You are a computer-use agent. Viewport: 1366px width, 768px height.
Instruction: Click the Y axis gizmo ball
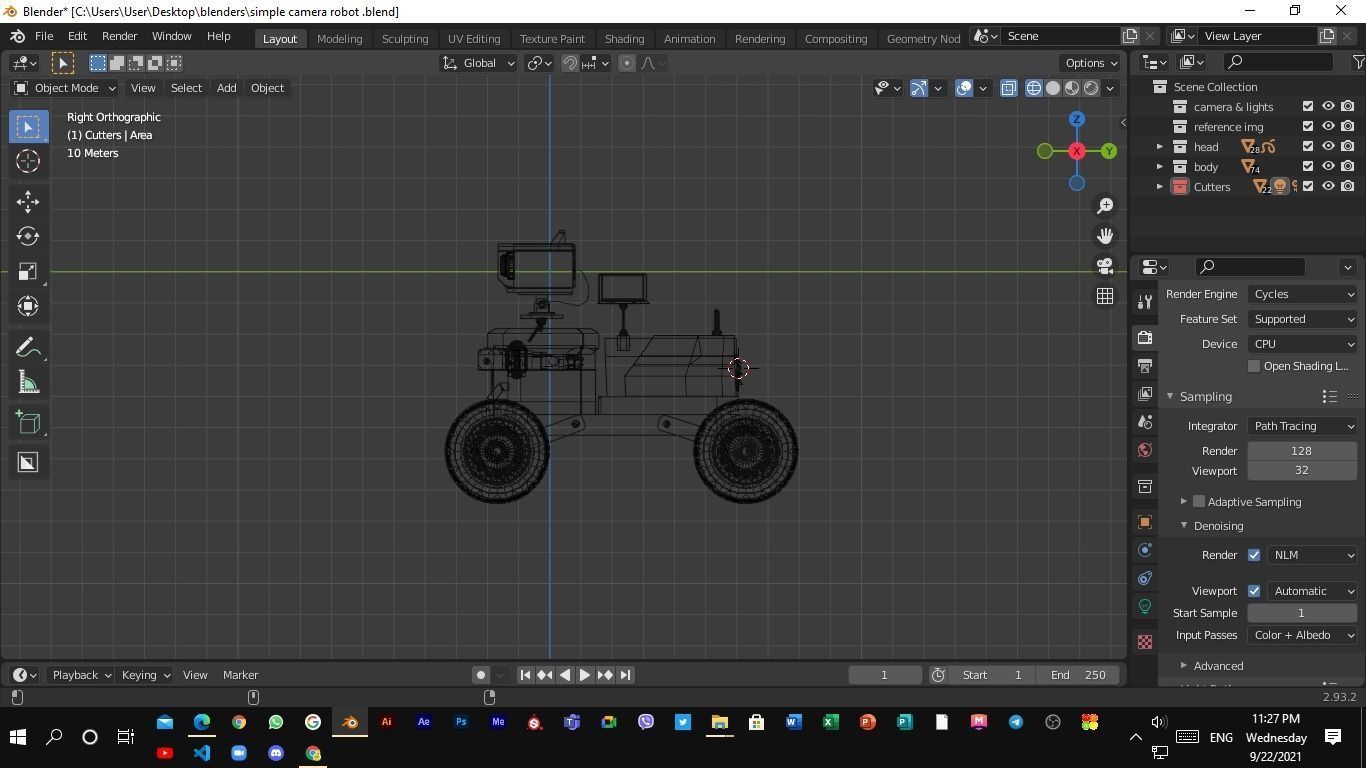pyautogui.click(x=1109, y=151)
